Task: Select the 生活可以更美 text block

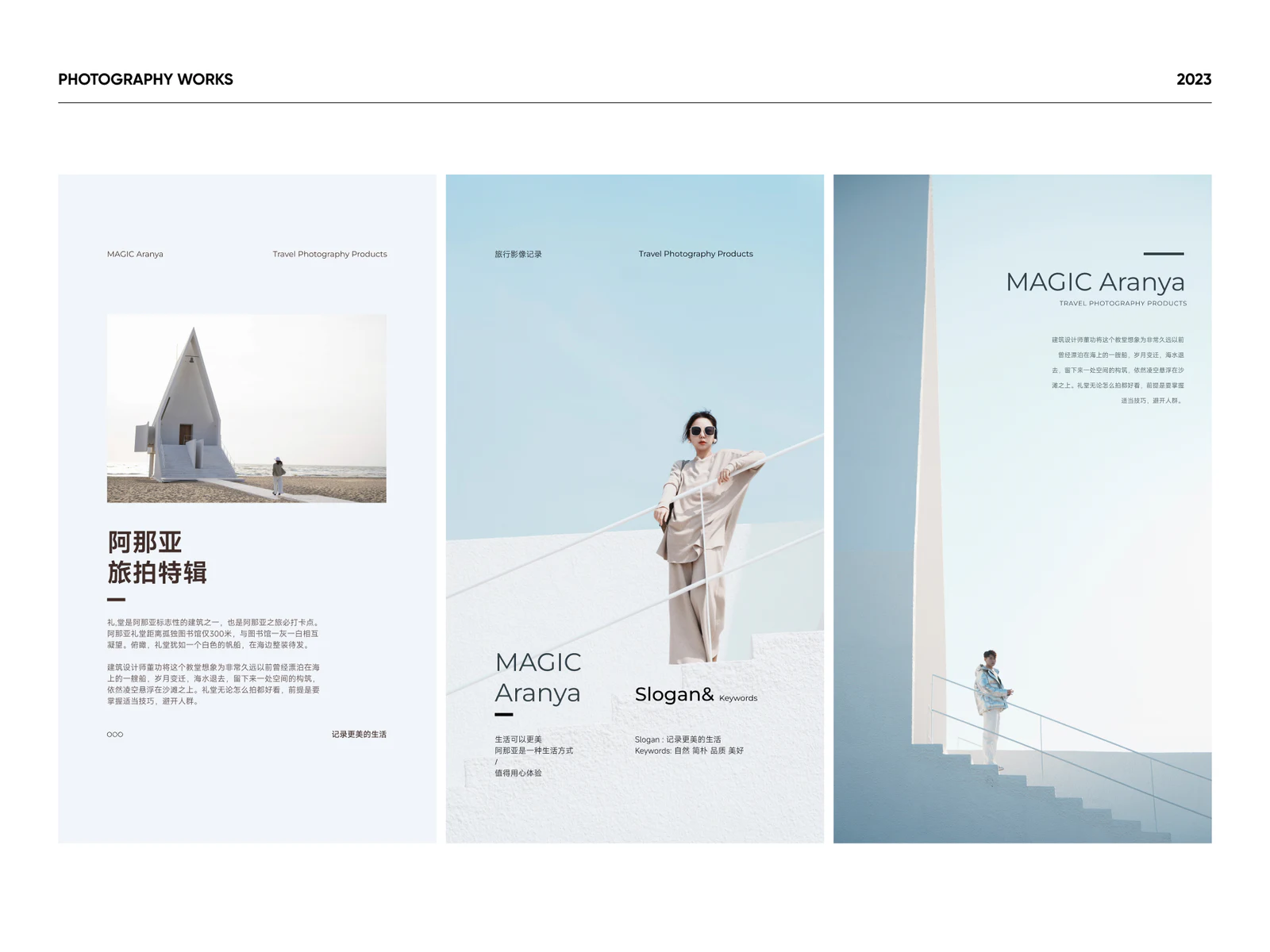Action: tap(533, 756)
